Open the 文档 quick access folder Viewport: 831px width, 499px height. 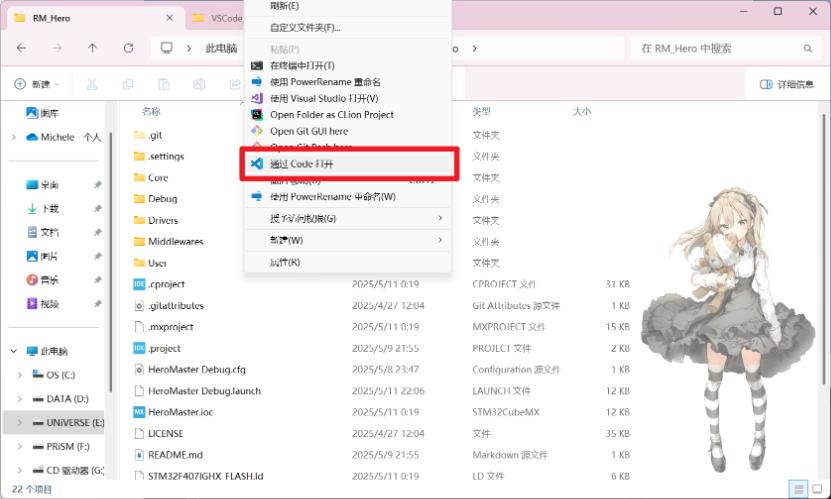[42, 233]
